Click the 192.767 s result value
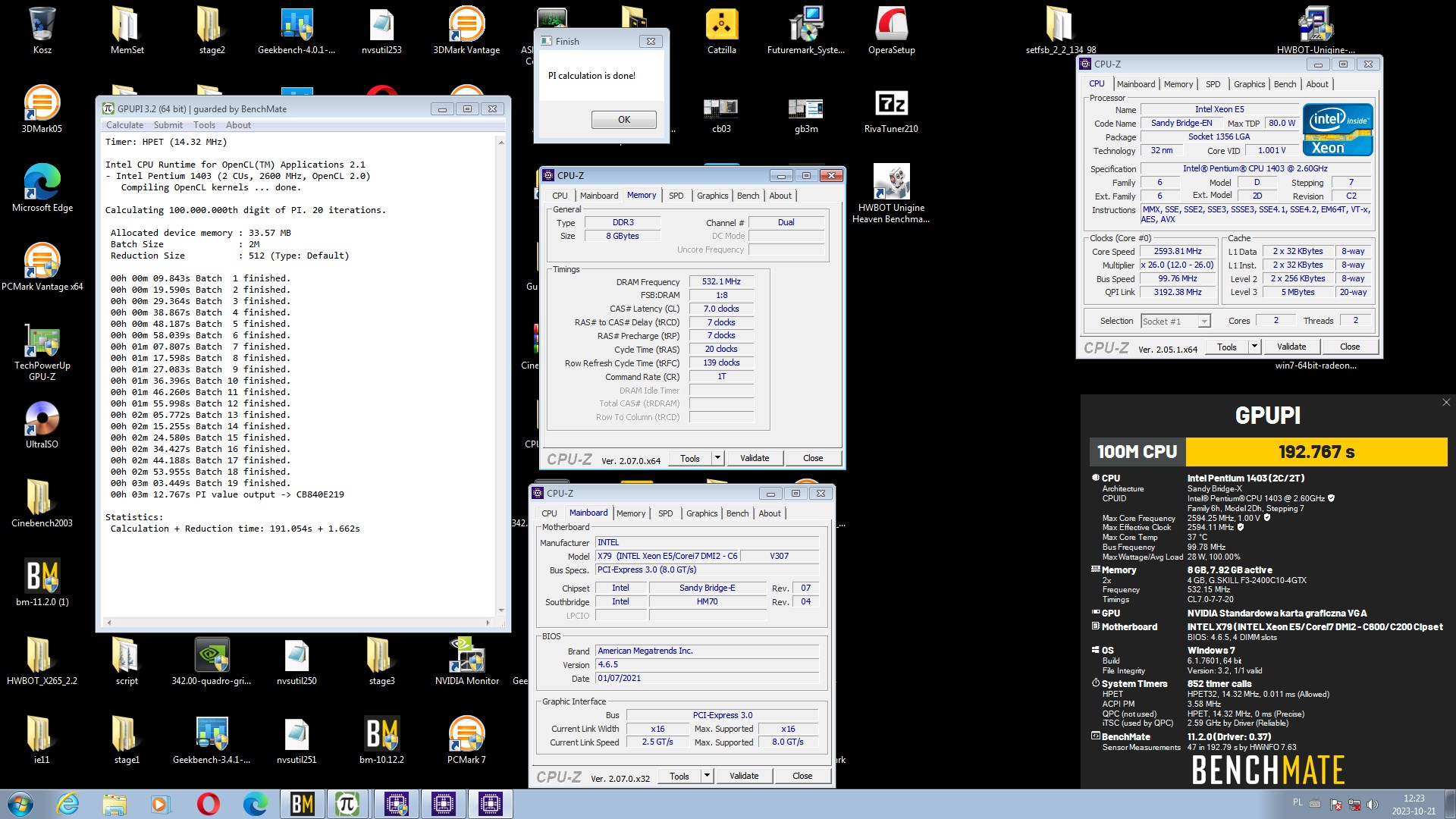This screenshot has height=819, width=1456. pyautogui.click(x=1316, y=452)
